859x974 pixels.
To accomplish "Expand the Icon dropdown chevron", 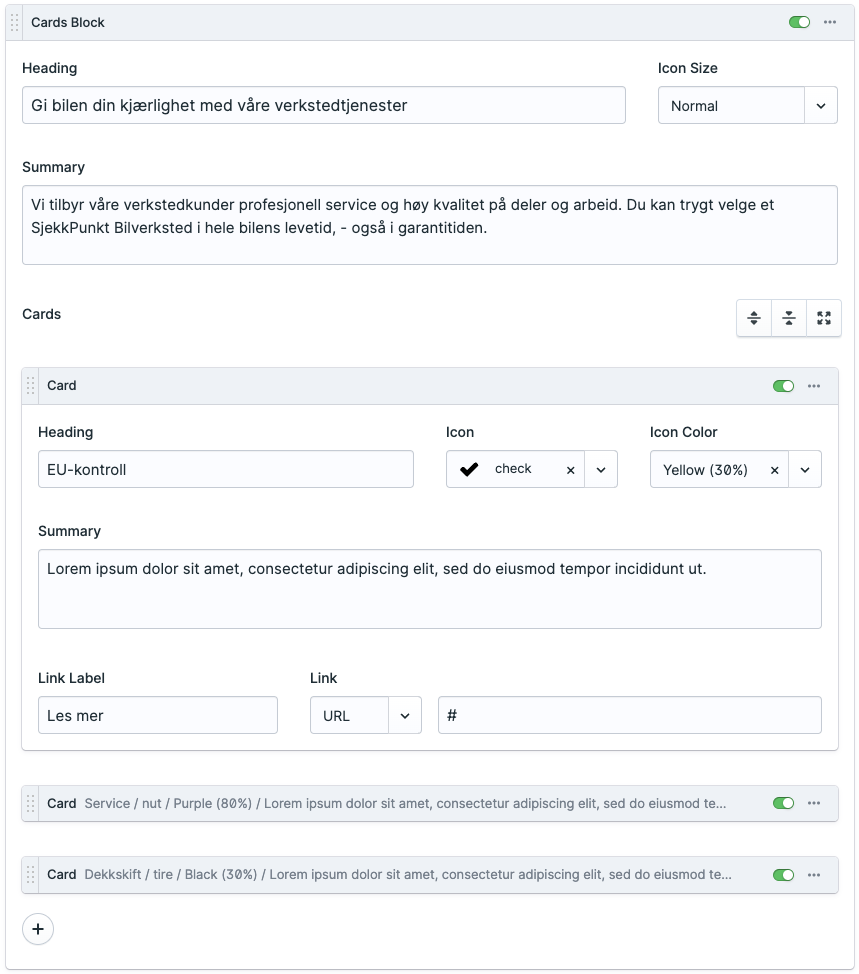I will 601,470.
